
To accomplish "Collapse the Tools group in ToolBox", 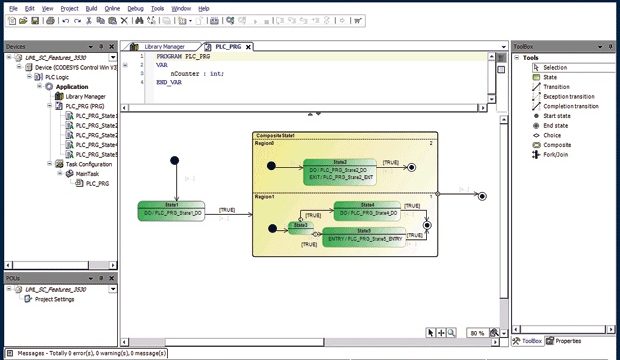I will (517, 58).
